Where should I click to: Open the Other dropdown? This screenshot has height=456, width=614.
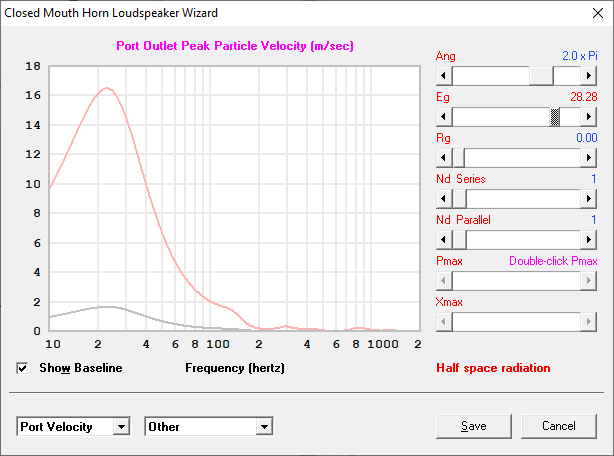264,427
